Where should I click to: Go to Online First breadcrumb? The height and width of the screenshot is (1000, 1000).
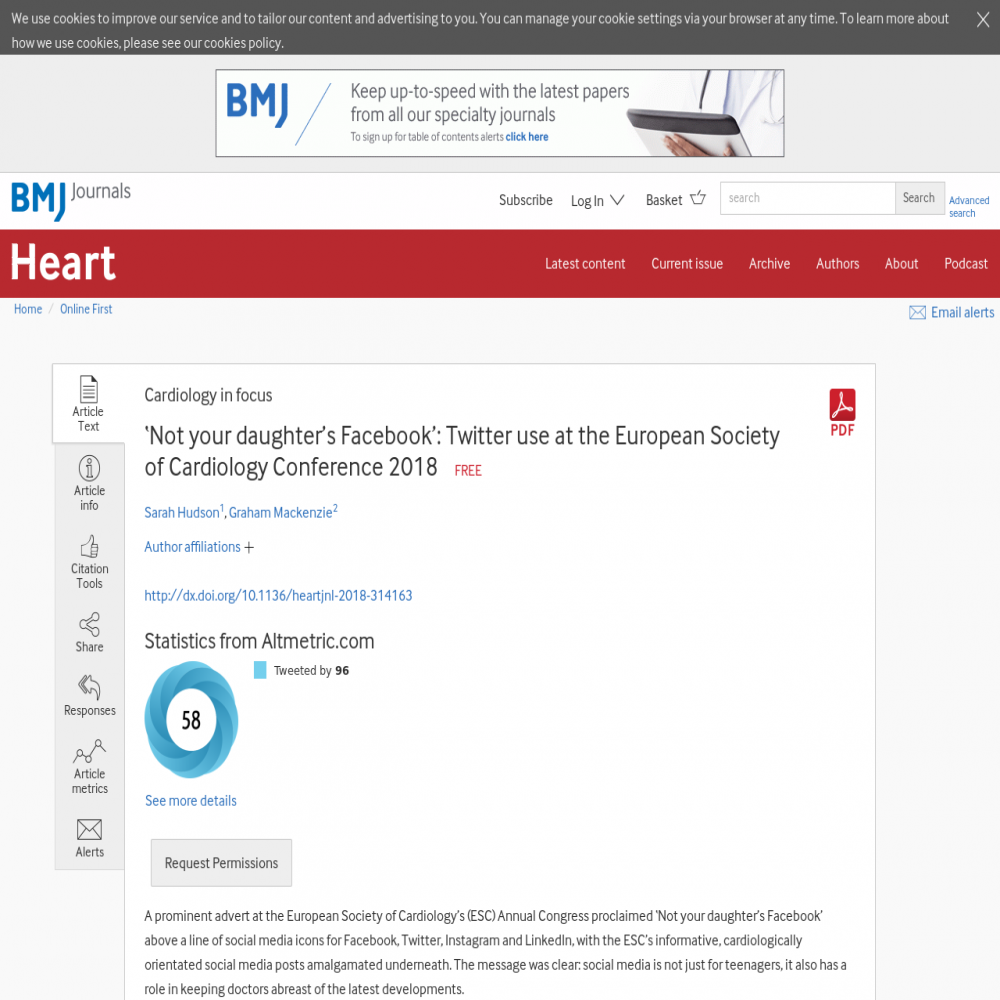coord(86,309)
